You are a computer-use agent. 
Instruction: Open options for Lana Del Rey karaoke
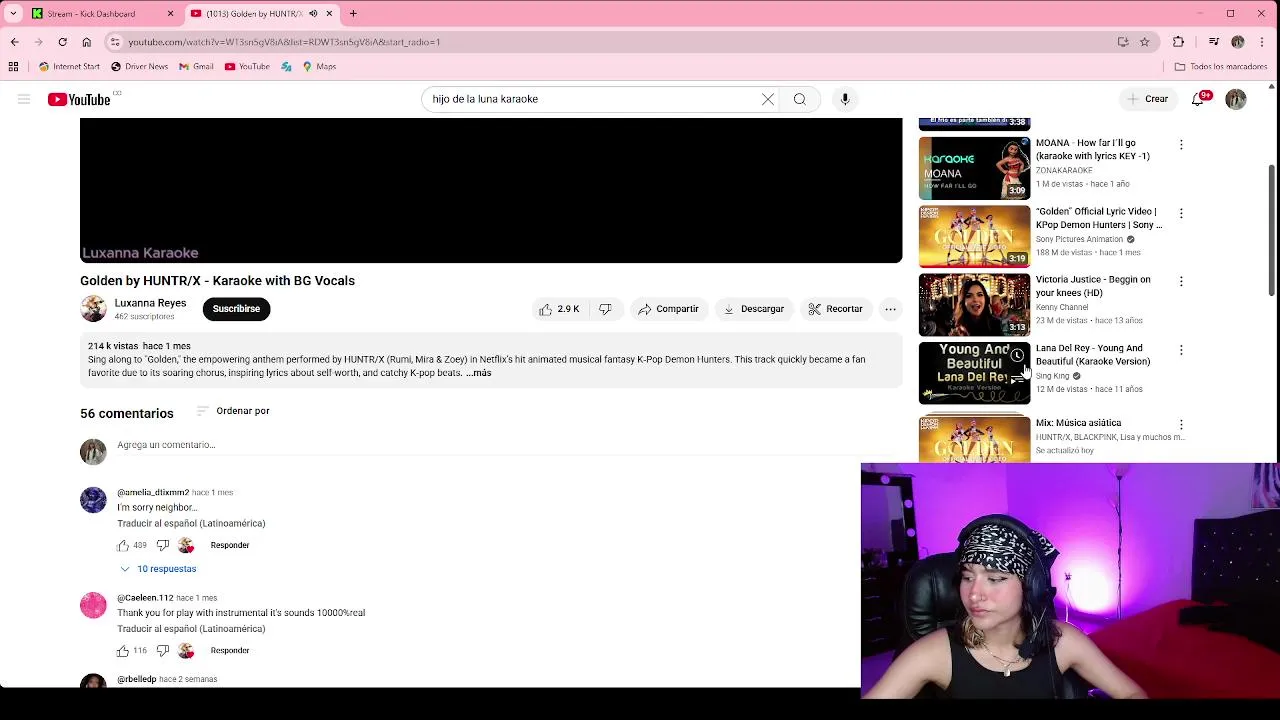tap(1181, 350)
